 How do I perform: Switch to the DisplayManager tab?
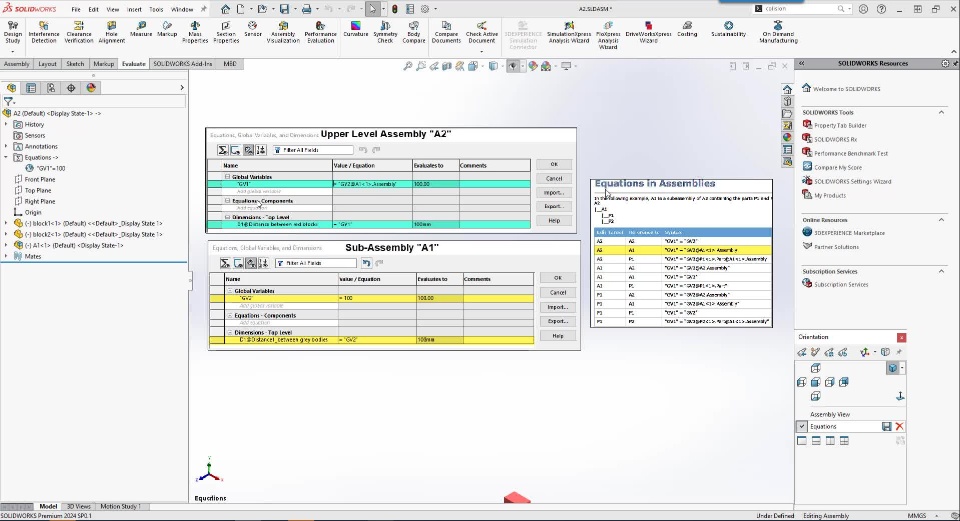coord(91,88)
